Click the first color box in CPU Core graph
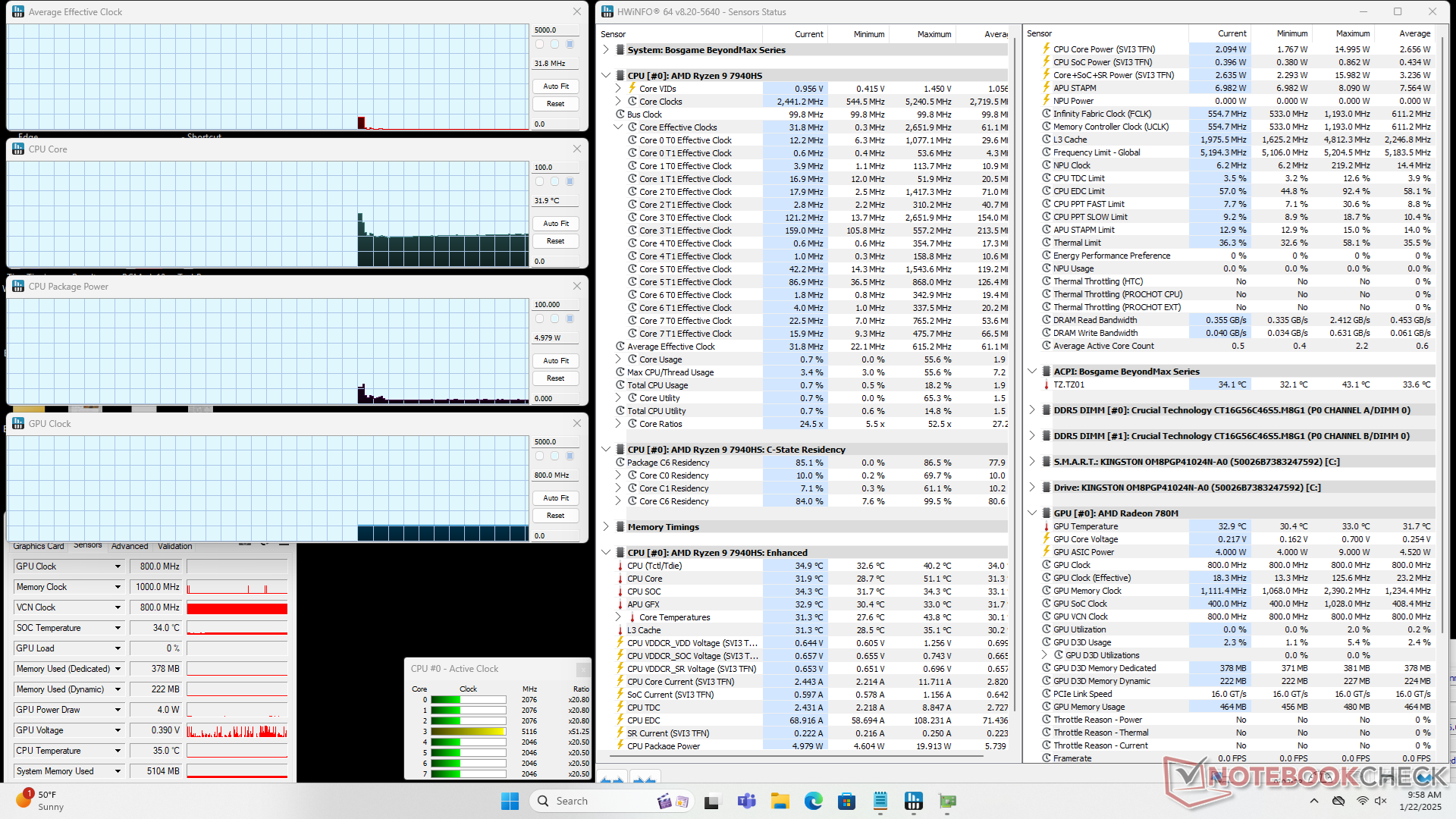Viewport: 1456px width, 819px height. [540, 181]
